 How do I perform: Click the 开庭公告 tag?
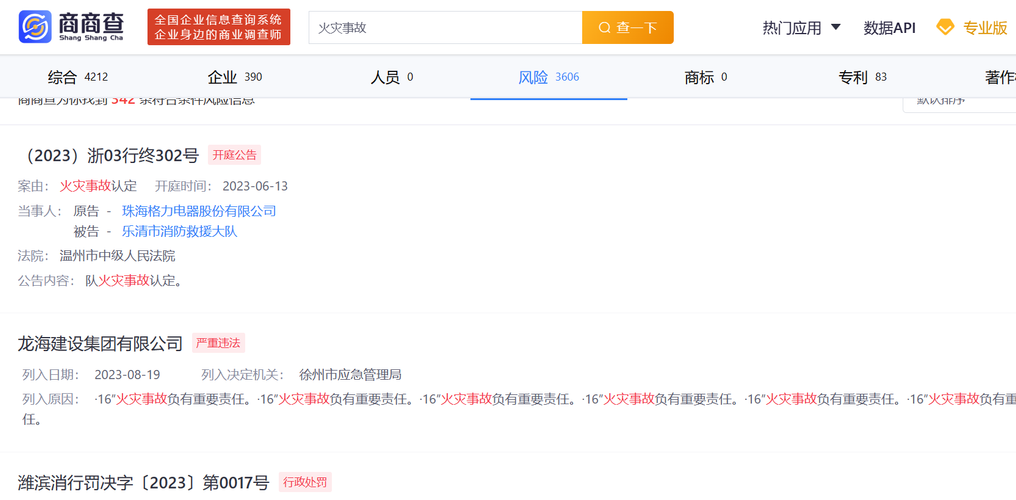235,155
